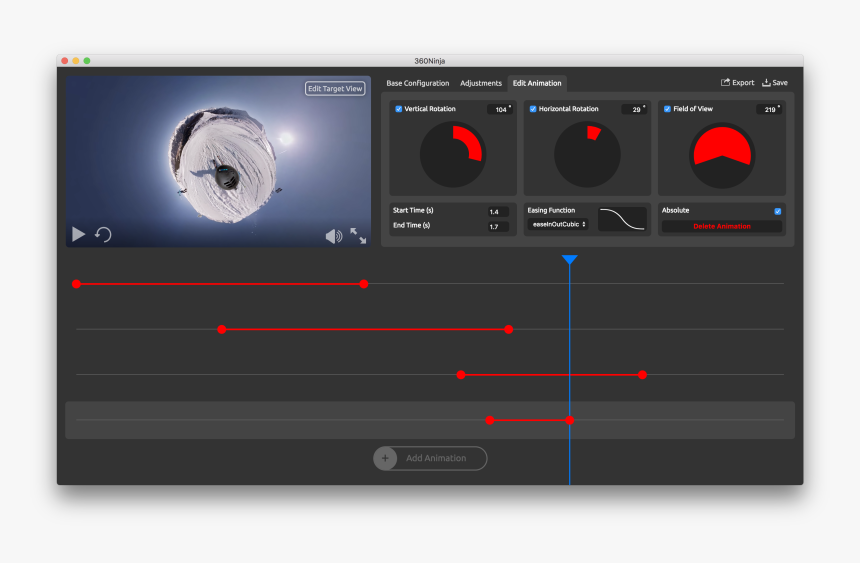The width and height of the screenshot is (860, 563).
Task: Click the Vertical Rotation dial
Action: 452,155
